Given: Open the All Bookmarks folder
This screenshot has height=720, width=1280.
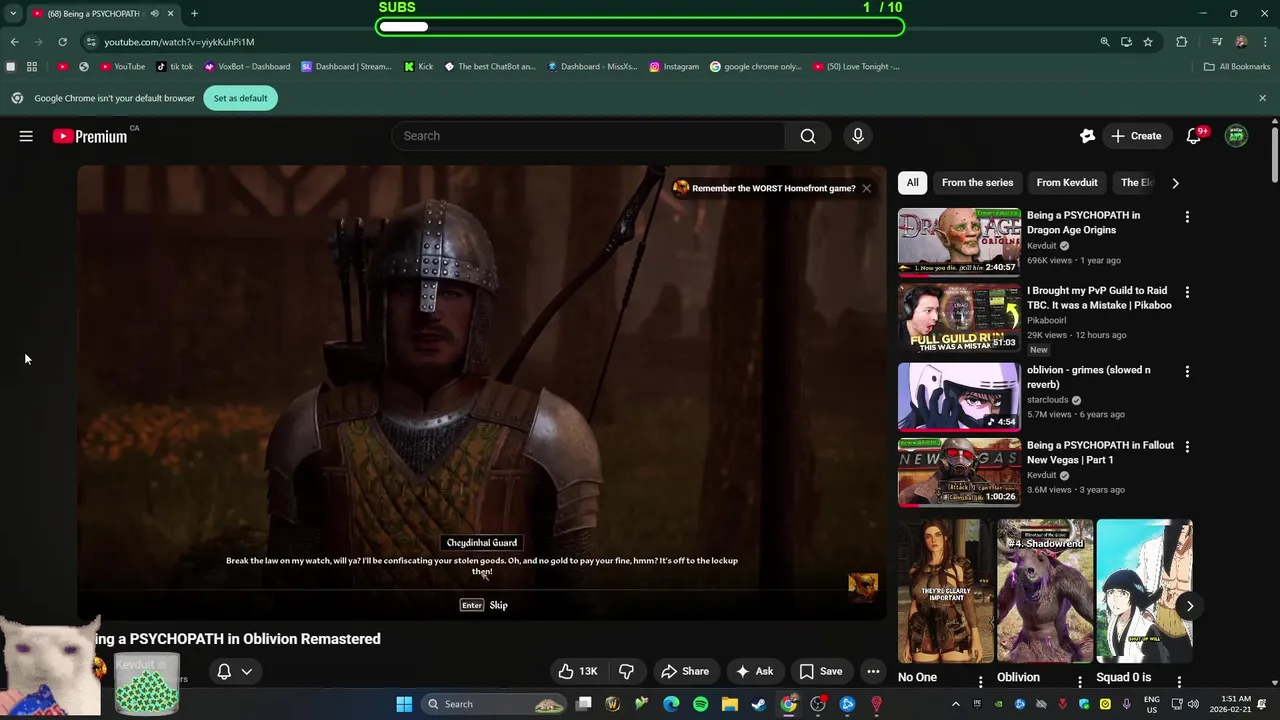Looking at the screenshot, I should [1237, 67].
